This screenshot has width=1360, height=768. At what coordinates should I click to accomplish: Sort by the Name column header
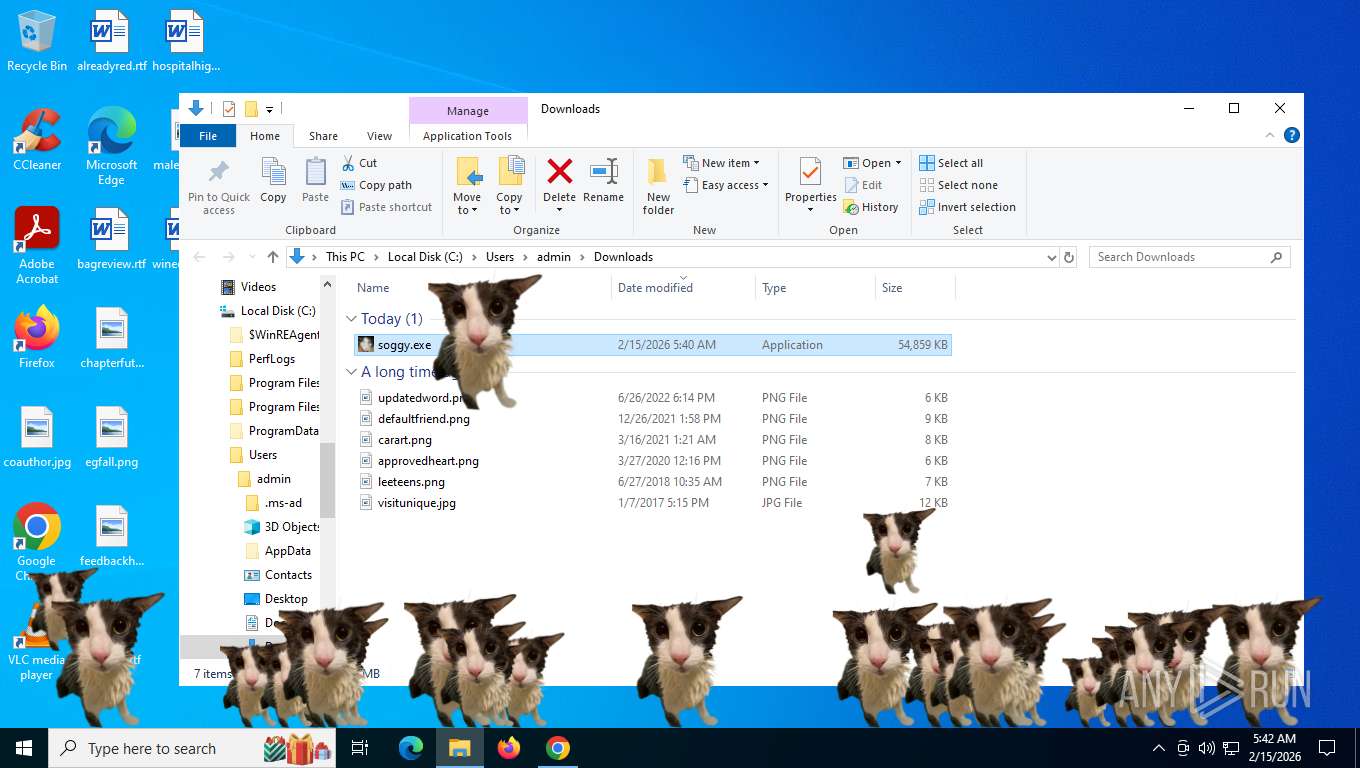click(373, 288)
